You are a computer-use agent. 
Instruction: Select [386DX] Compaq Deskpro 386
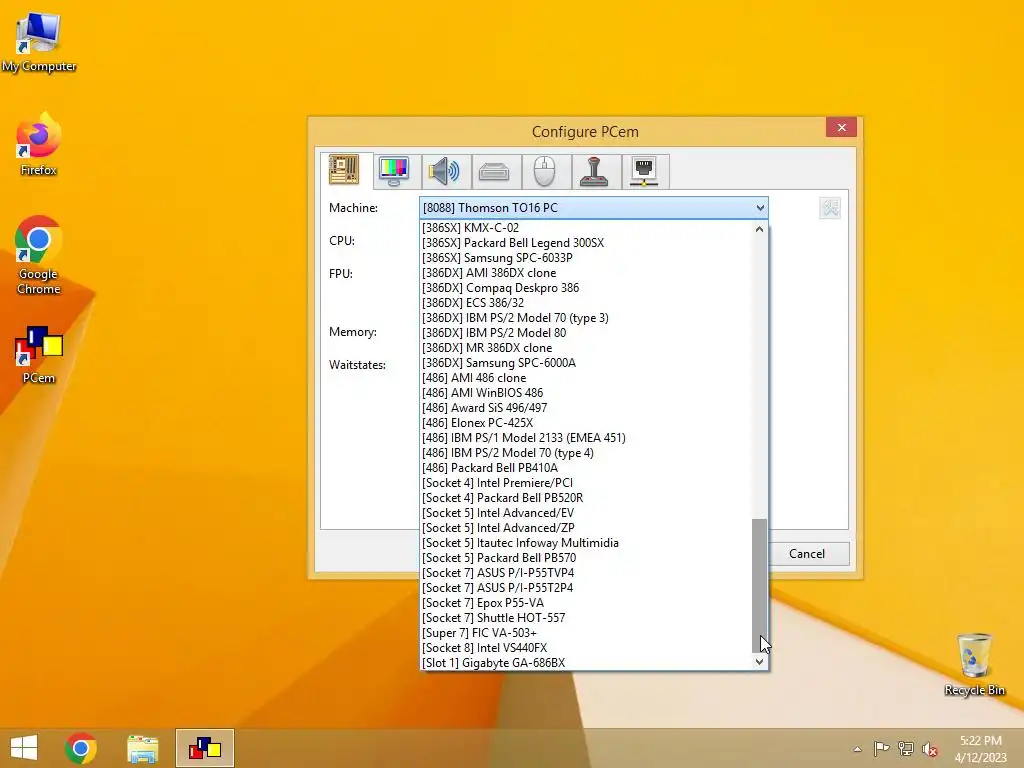(586, 288)
